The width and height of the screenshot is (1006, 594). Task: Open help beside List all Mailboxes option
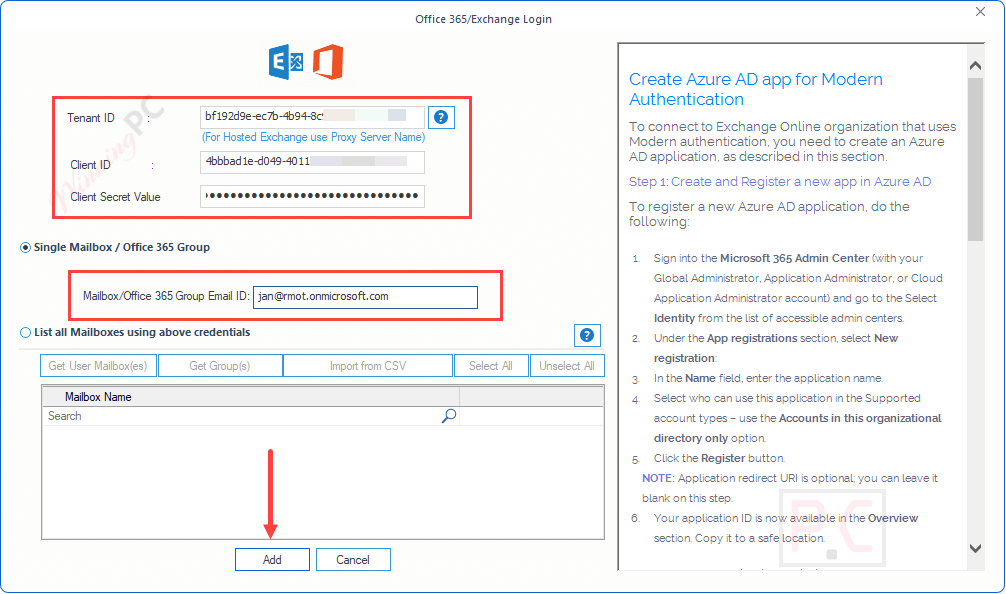(x=586, y=335)
